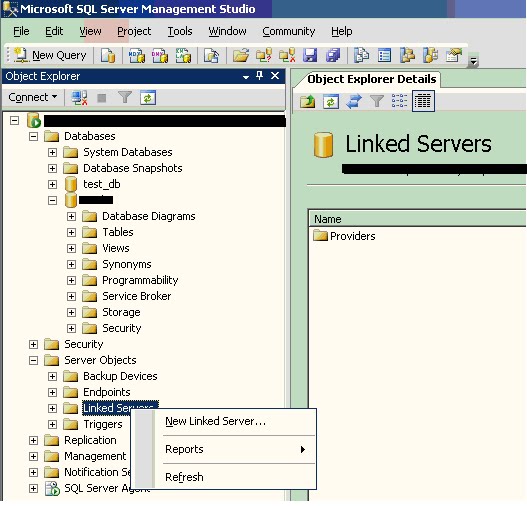
Task: Select the Endpoints tree item
Action: pyautogui.click(x=107, y=392)
